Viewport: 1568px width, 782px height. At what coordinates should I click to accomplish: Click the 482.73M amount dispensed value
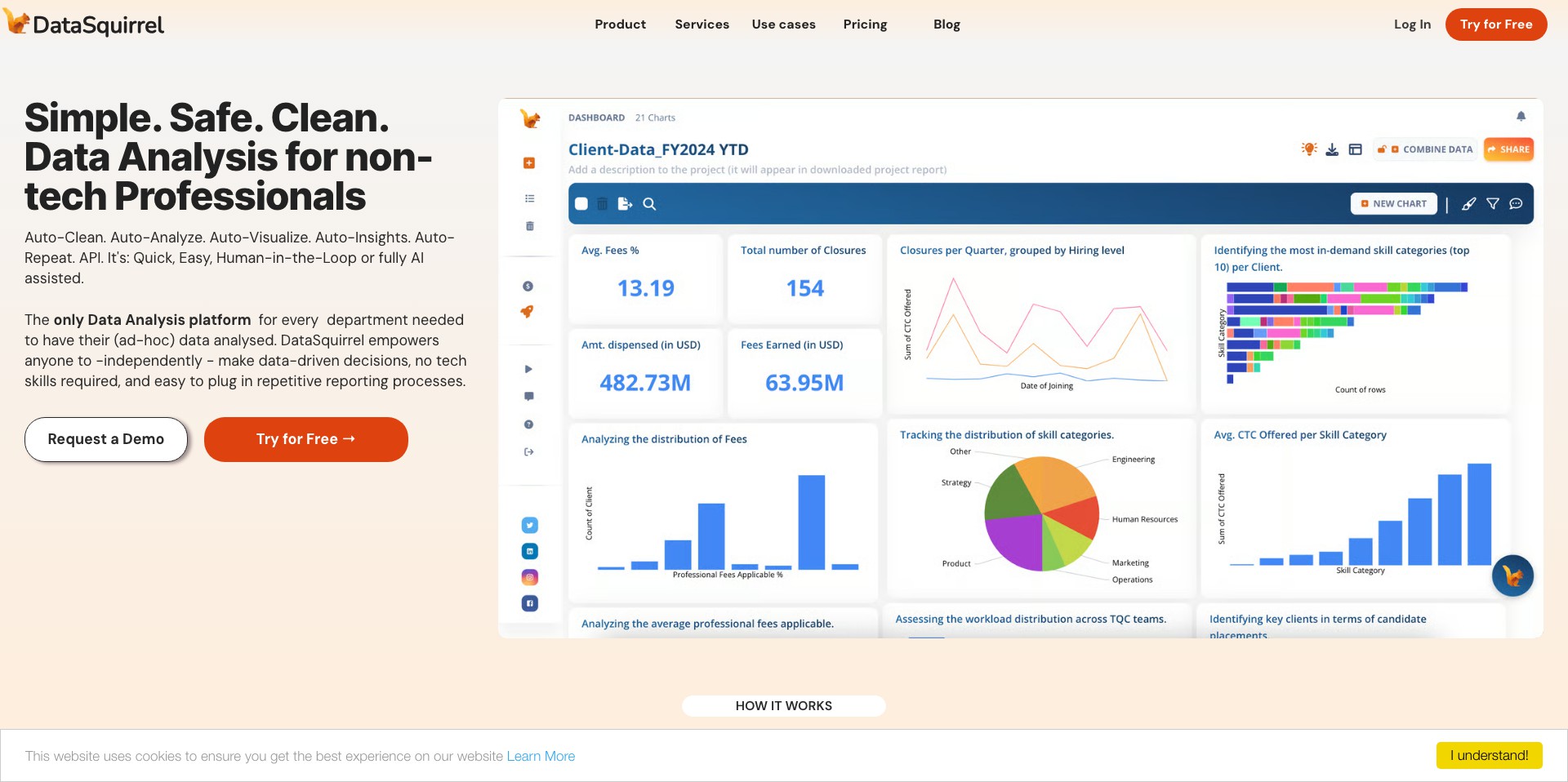coord(645,383)
